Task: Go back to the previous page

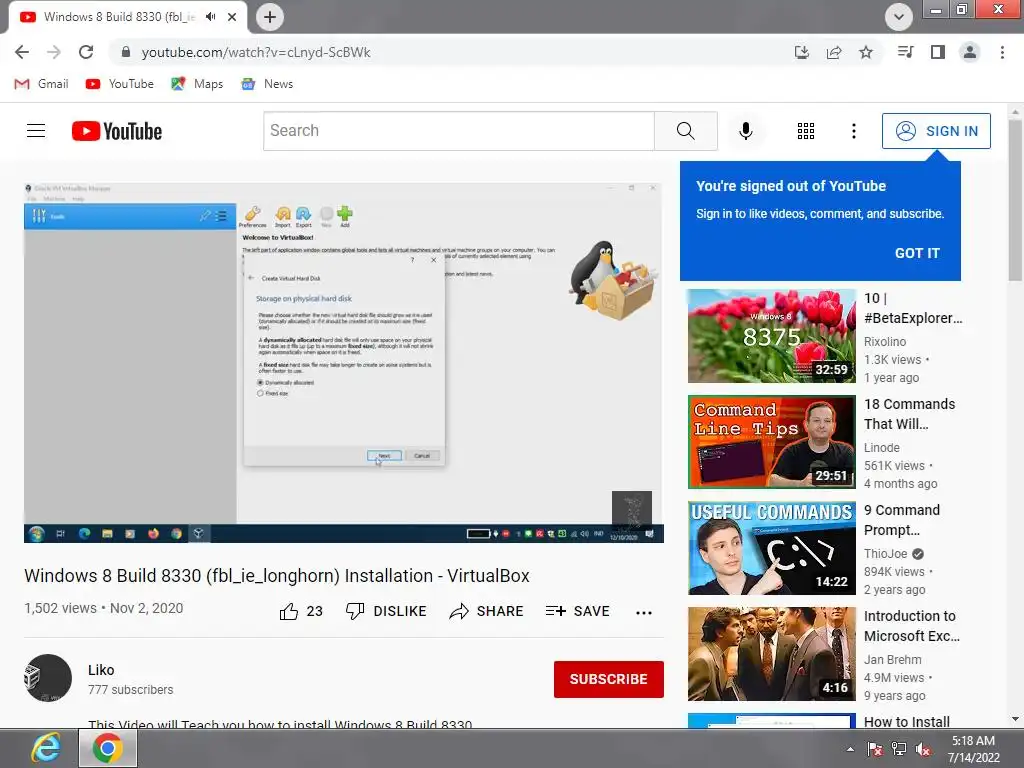Action: click(22, 52)
